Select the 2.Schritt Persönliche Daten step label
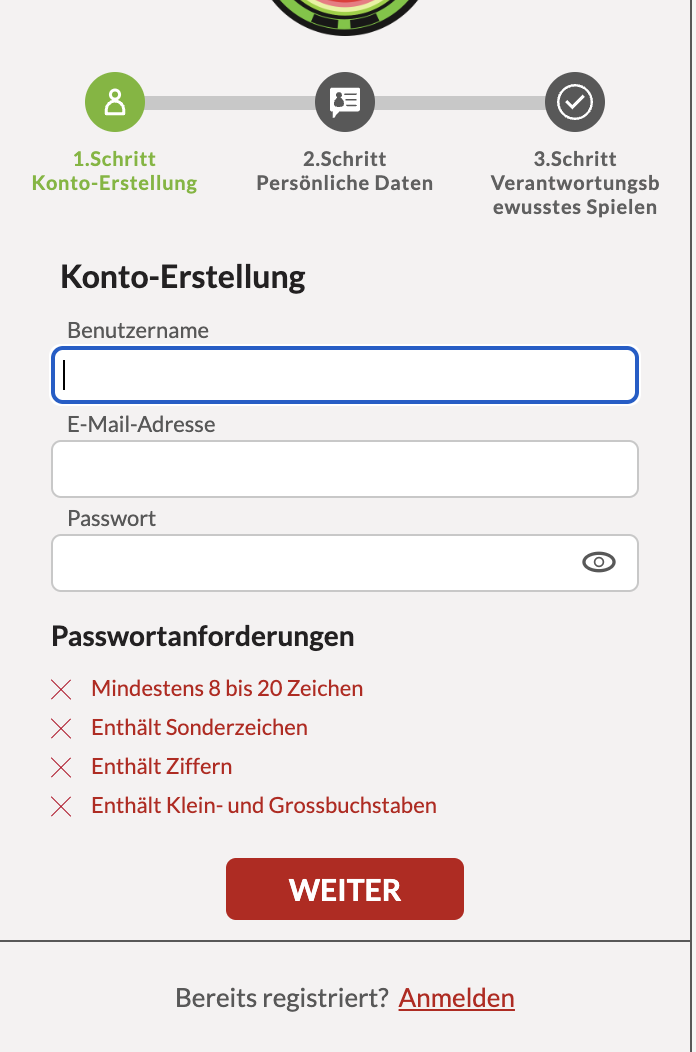The height and width of the screenshot is (1052, 696). tap(345, 171)
